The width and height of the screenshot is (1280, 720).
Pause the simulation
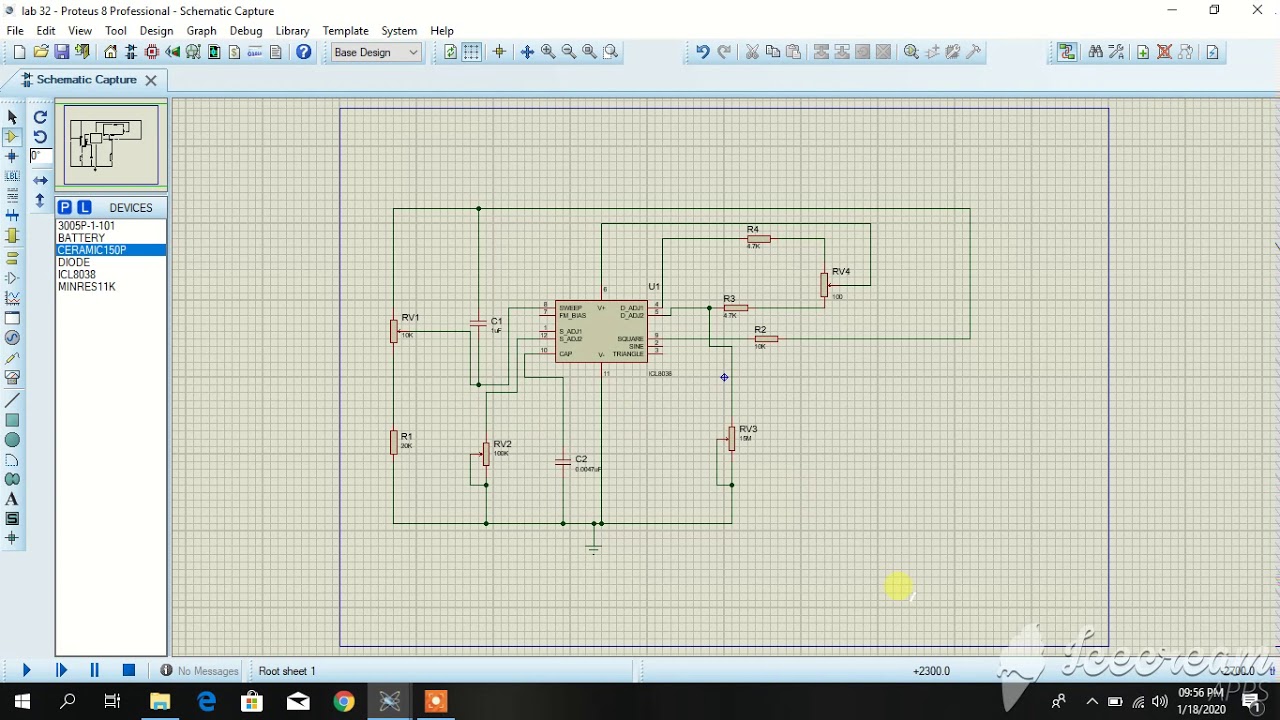pos(95,671)
